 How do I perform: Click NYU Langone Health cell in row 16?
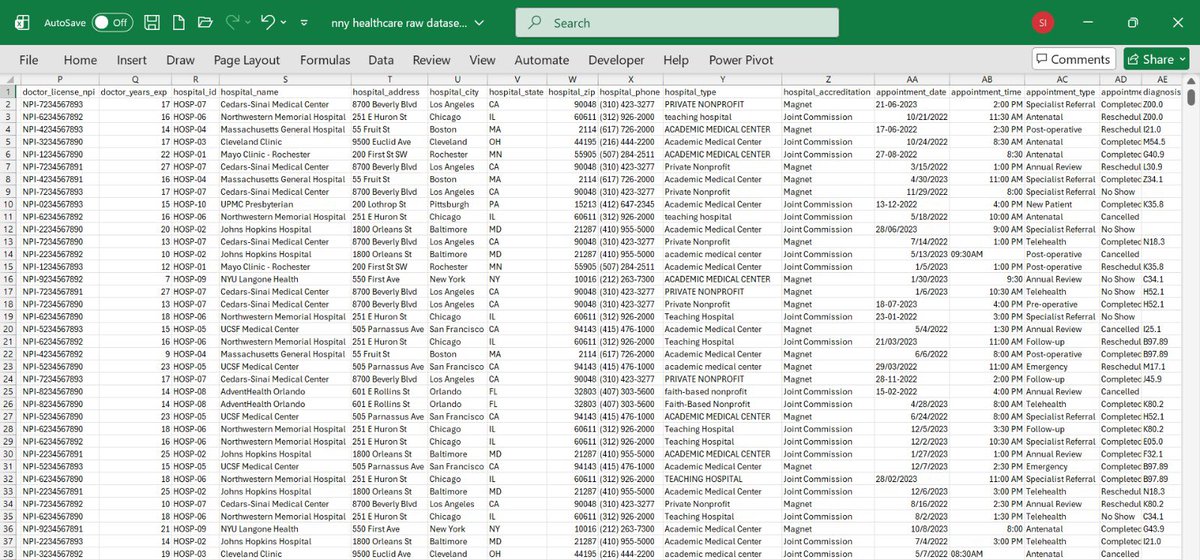[285, 279]
